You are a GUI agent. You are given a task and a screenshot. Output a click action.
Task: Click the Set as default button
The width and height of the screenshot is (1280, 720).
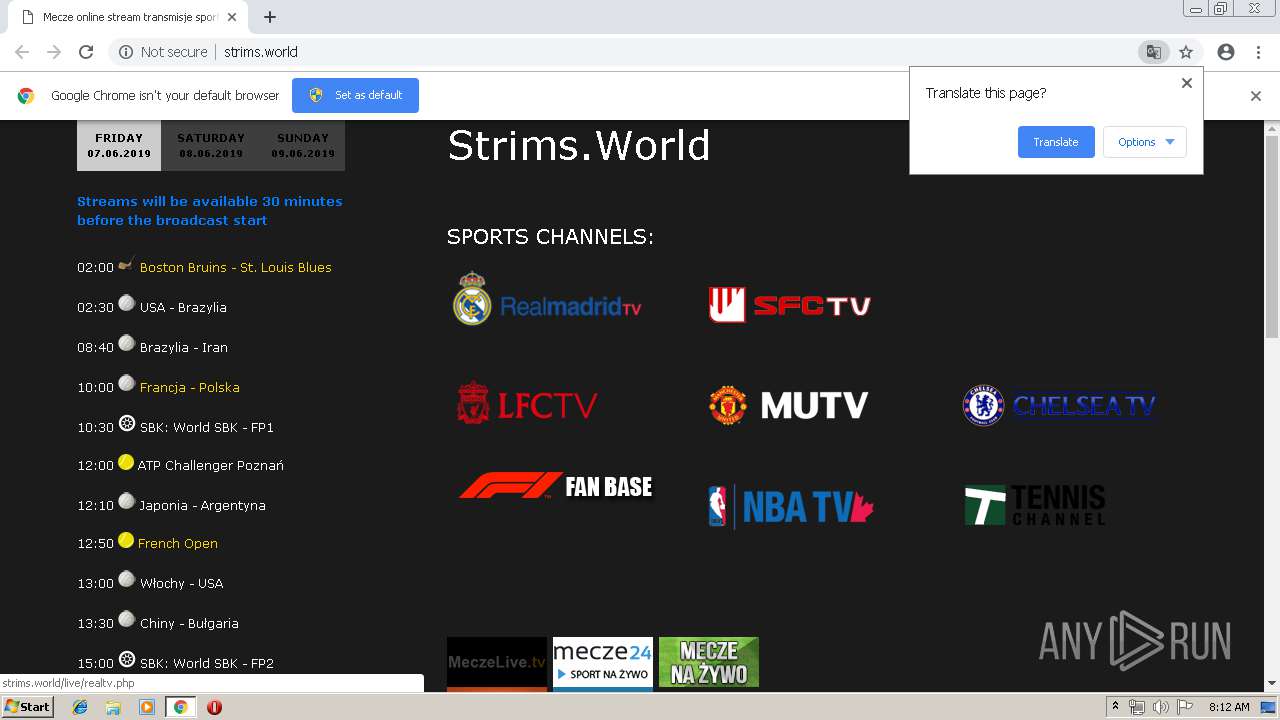coord(355,95)
